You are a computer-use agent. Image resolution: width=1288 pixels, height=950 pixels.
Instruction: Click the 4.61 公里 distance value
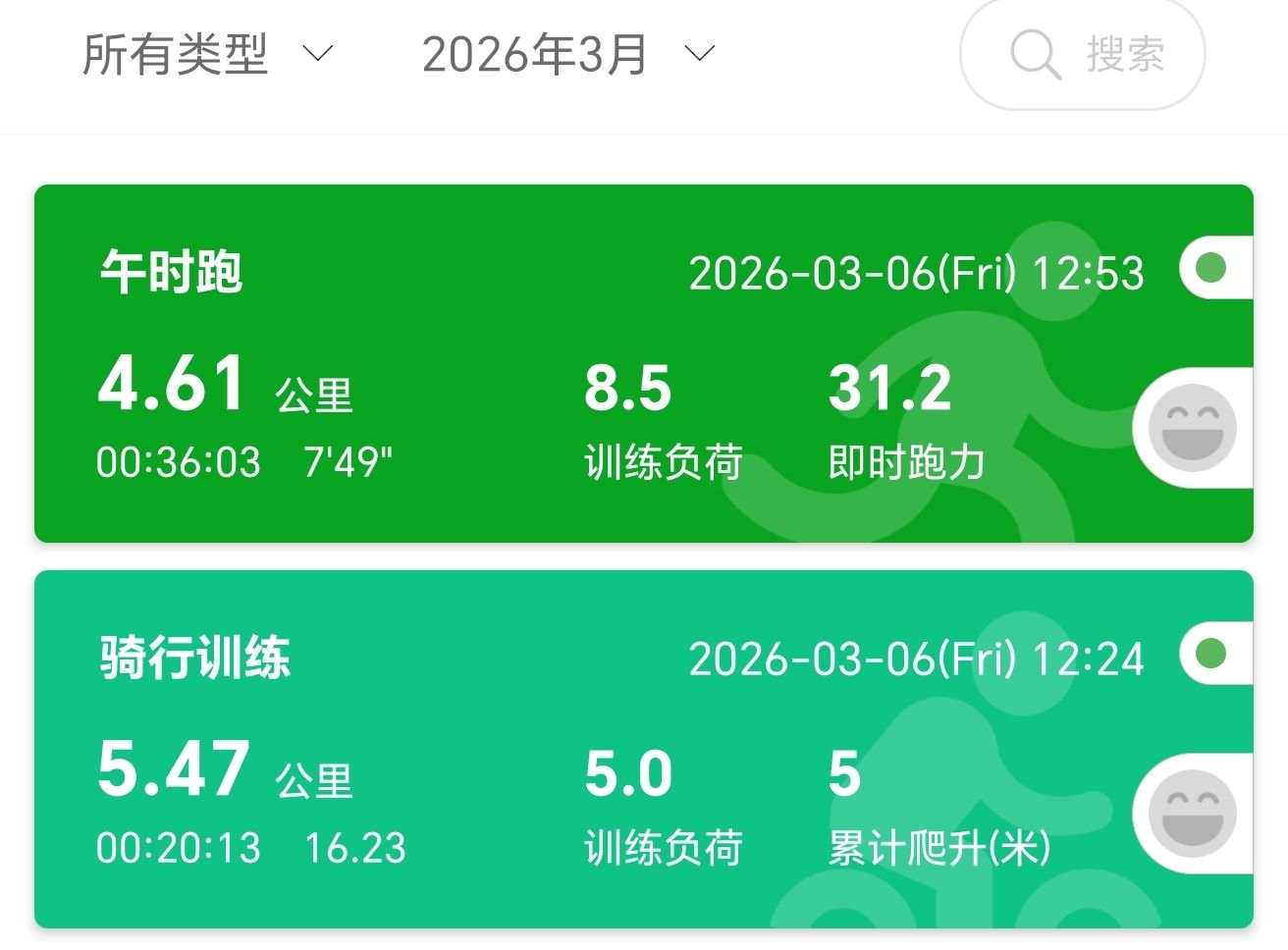tap(225, 384)
